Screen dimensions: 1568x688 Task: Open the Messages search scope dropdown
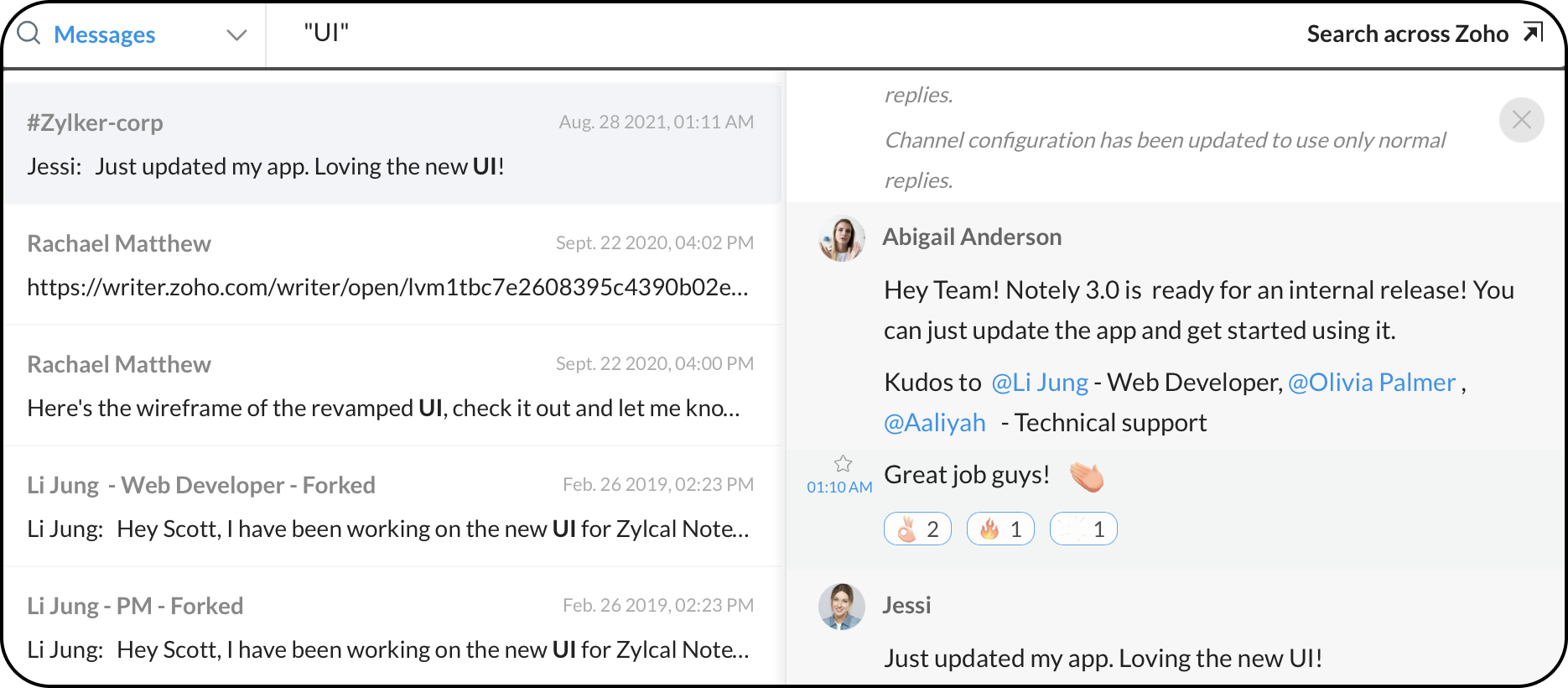point(105,34)
